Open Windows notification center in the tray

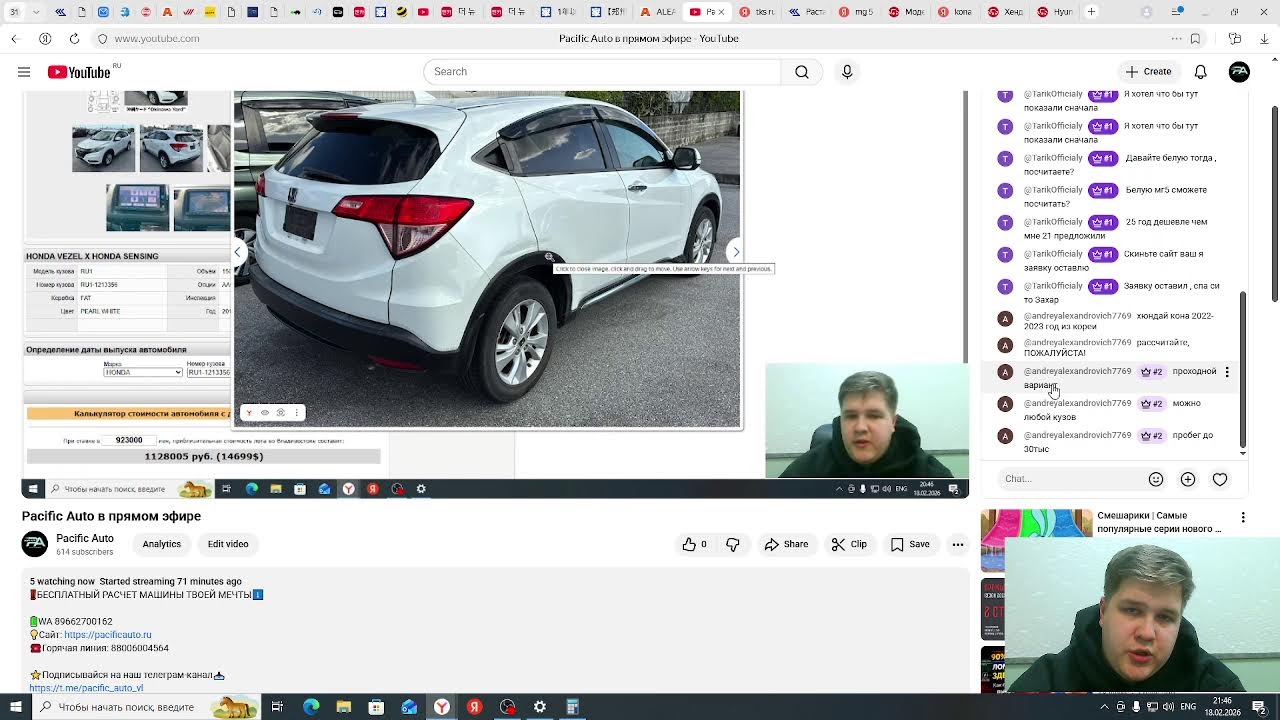pyautogui.click(x=1260, y=707)
